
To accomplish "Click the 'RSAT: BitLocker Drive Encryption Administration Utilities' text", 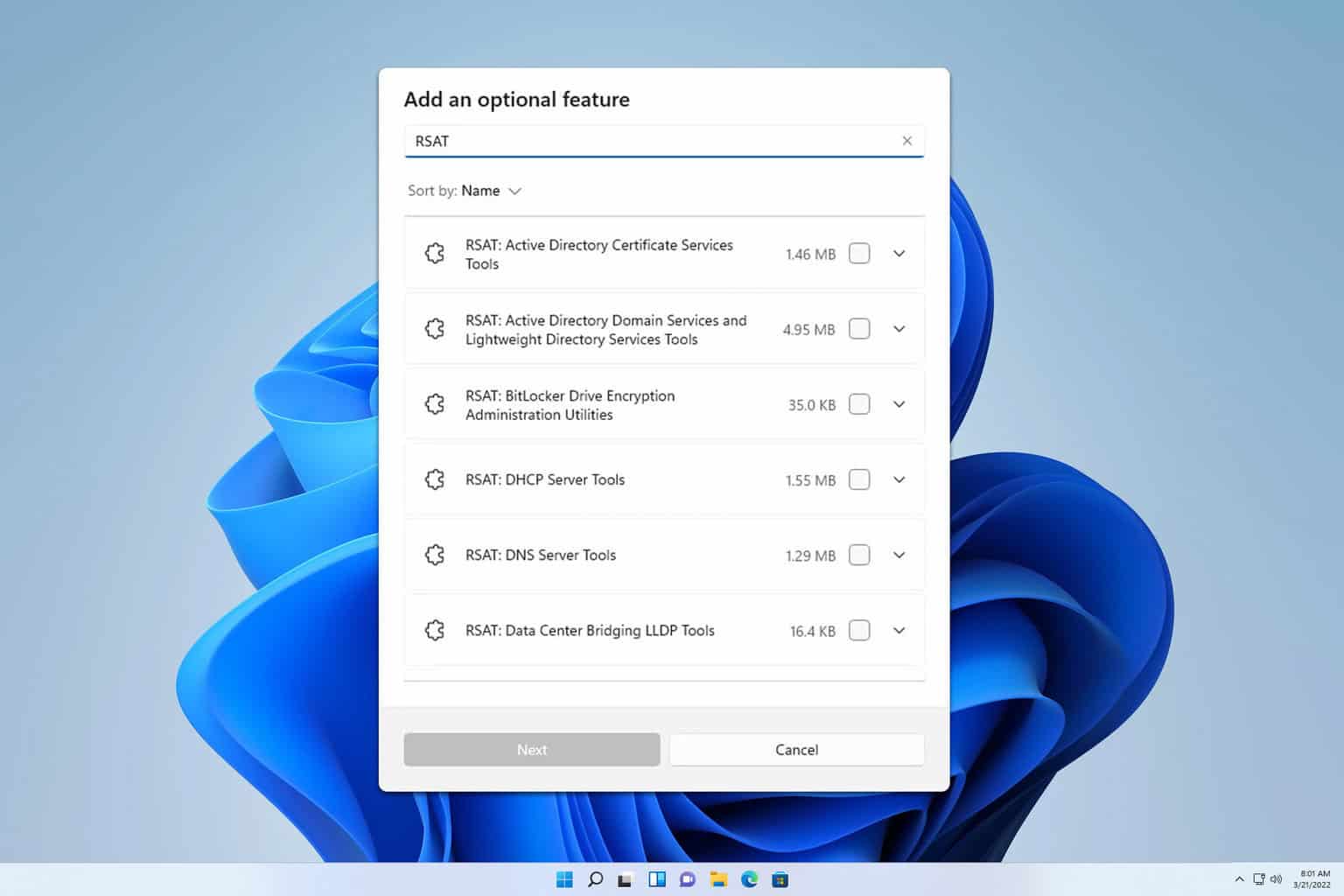I will tap(570, 405).
